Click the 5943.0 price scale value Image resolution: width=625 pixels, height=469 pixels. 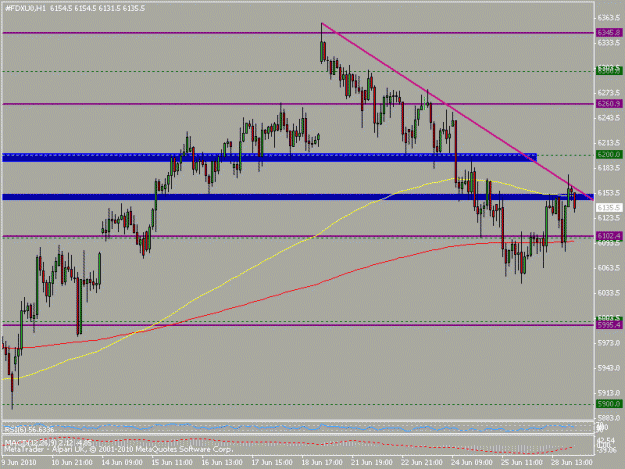(x=609, y=368)
